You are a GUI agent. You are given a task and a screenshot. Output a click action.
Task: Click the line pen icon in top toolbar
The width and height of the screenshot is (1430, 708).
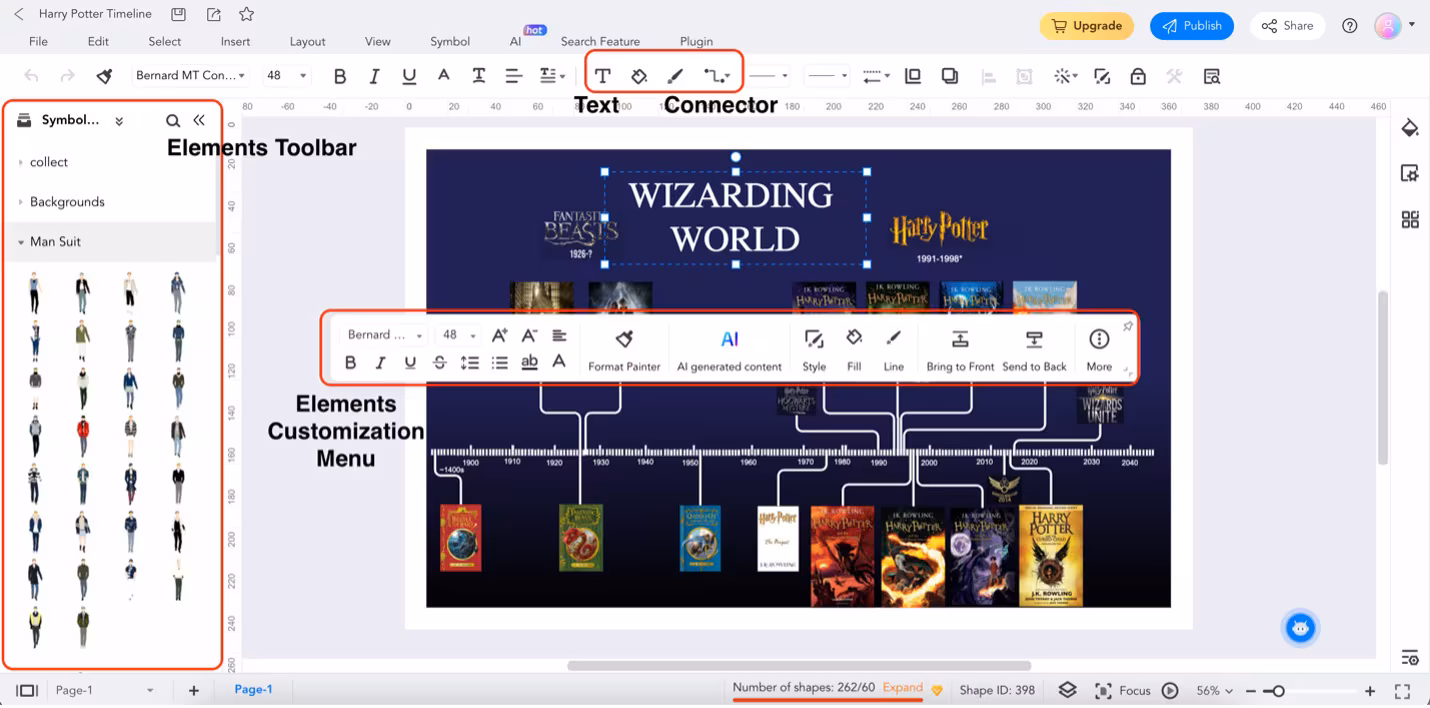(x=675, y=76)
